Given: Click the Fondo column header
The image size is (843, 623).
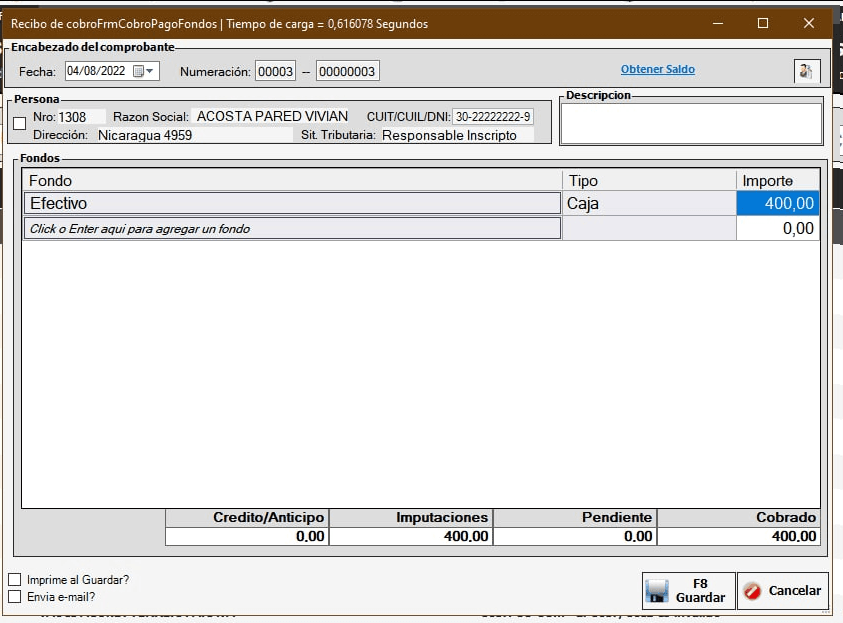Looking at the screenshot, I should (292, 180).
